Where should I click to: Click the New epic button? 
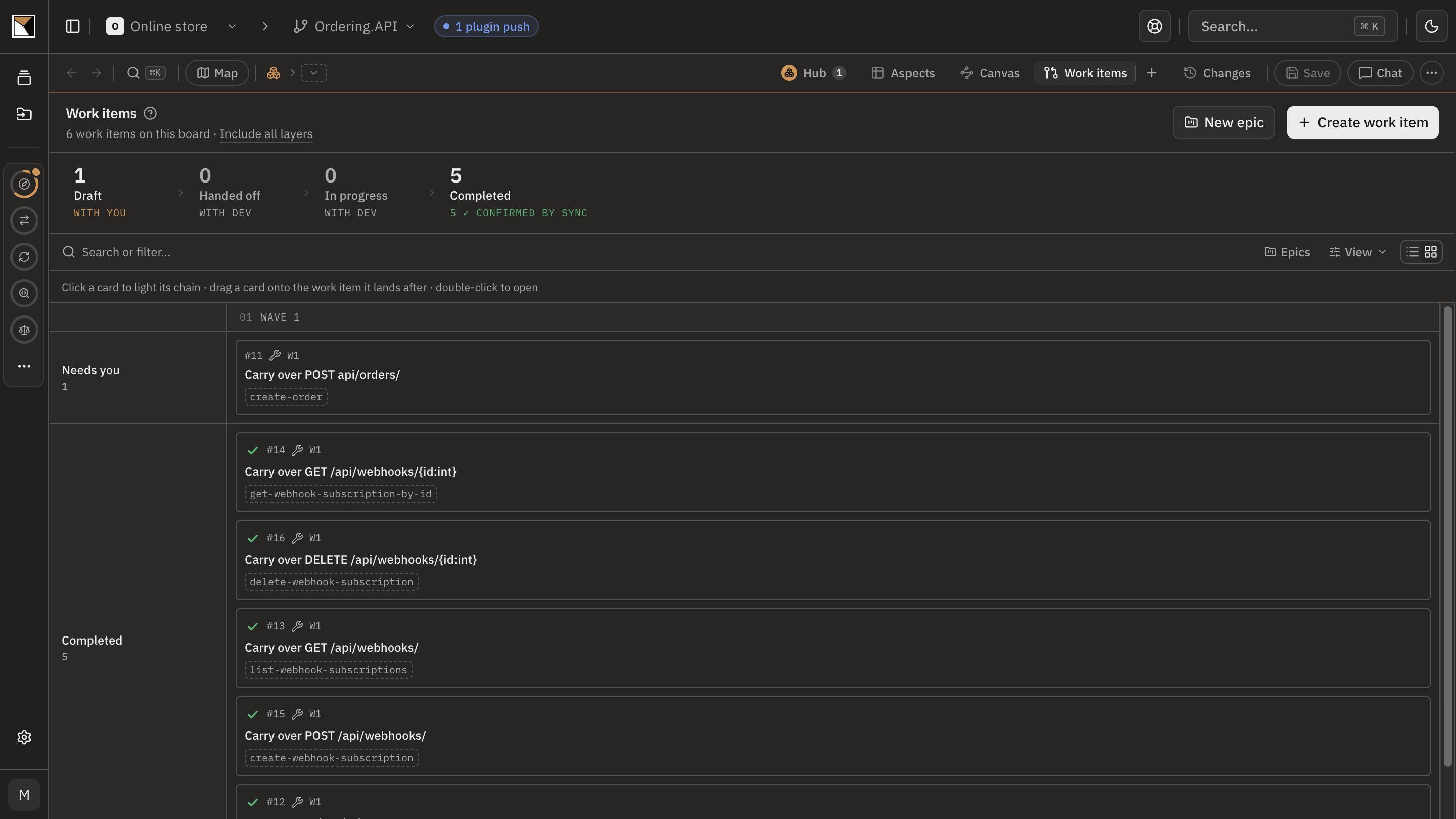[x=1223, y=123]
